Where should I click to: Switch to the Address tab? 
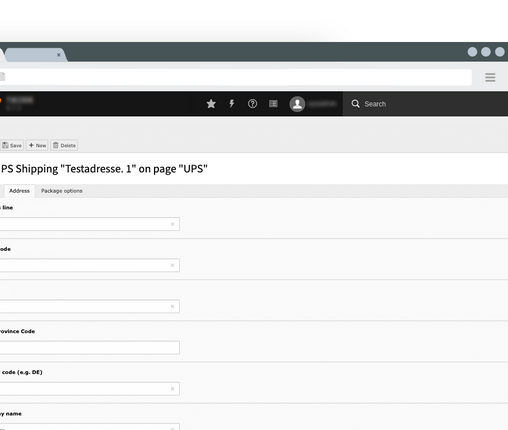[x=19, y=191]
